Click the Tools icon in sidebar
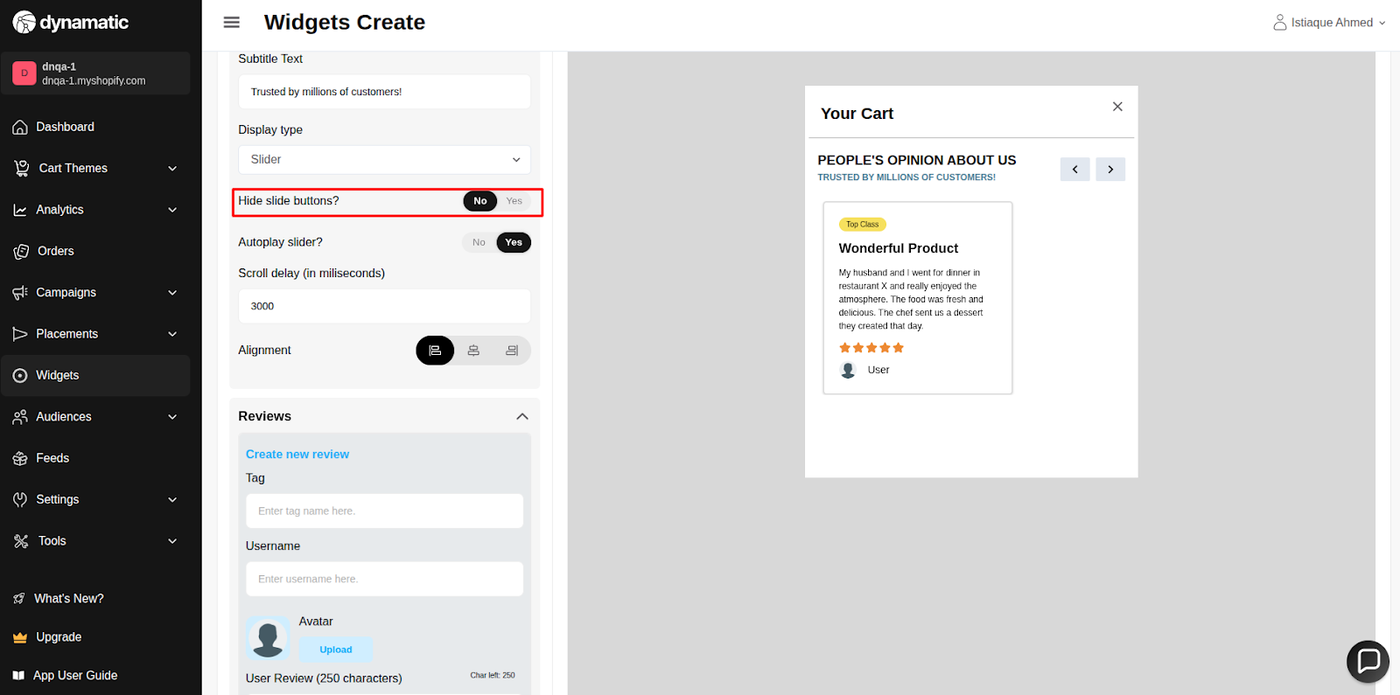Screen dimensions: 1400x695 tap(20, 541)
